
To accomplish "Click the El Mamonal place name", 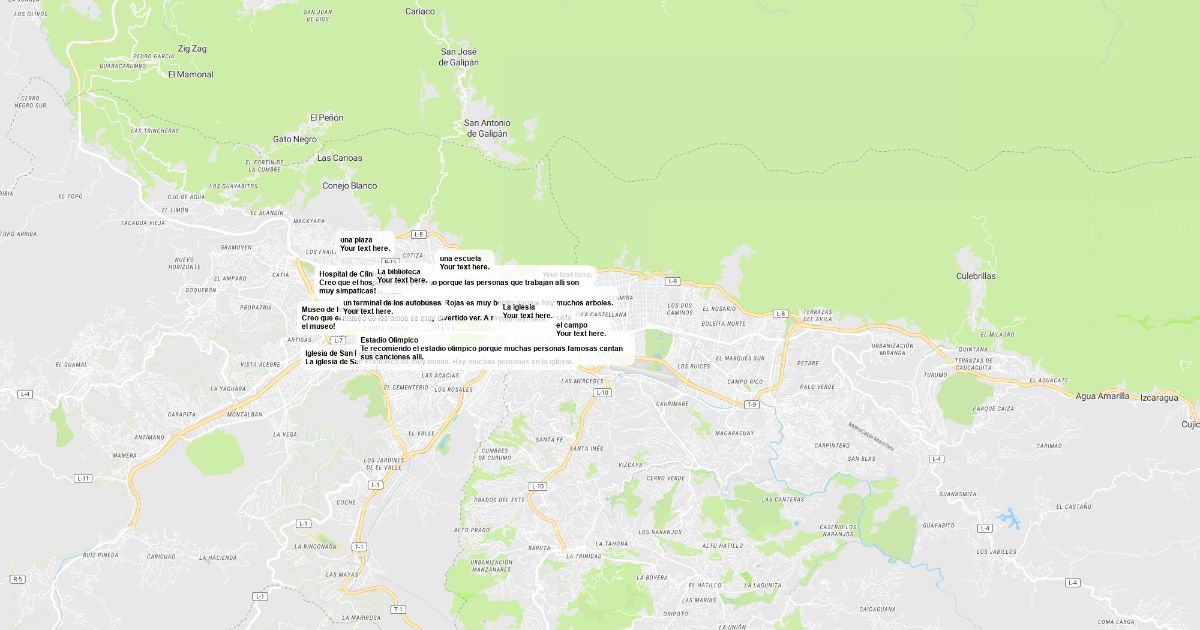I will click(190, 74).
